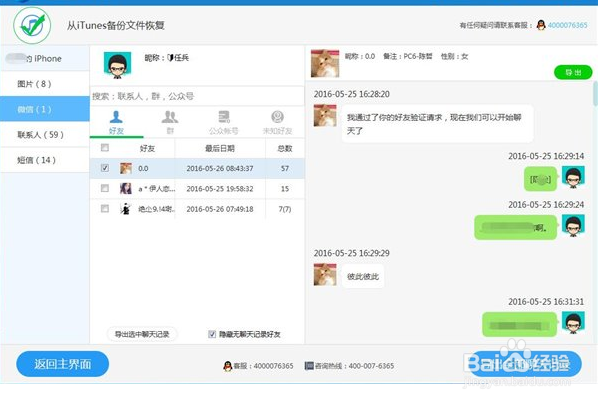
Task: Select 微信 (1) in the sidebar
Action: point(45,109)
